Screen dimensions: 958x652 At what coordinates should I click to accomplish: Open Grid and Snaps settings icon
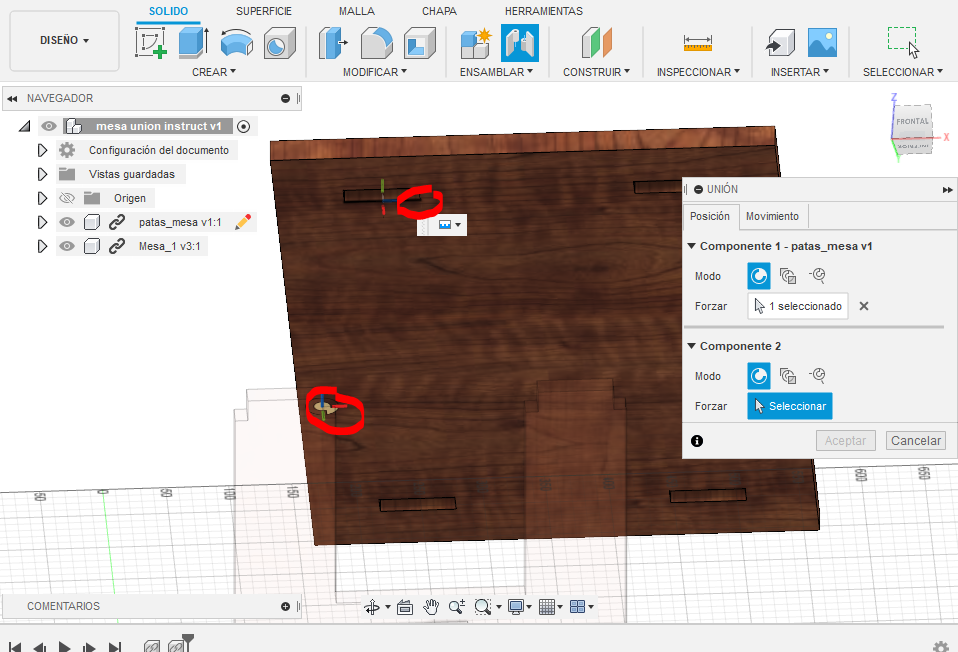click(x=547, y=607)
